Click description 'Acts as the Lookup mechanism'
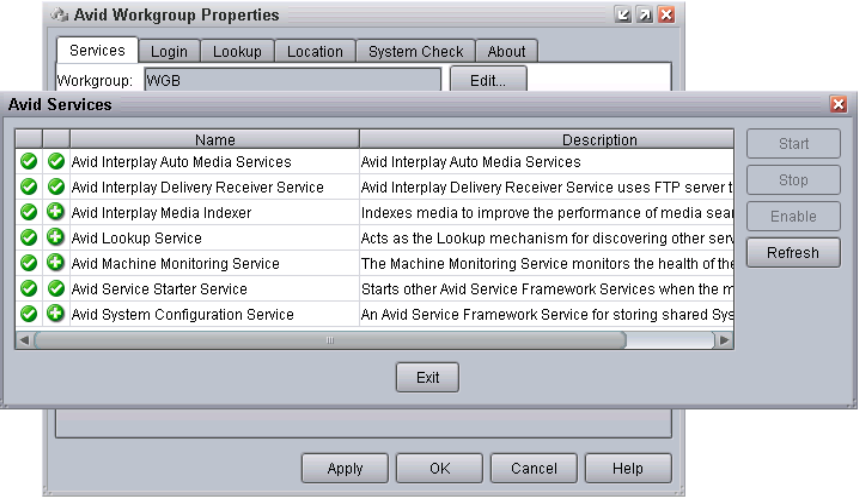 pyautogui.click(x=546, y=238)
